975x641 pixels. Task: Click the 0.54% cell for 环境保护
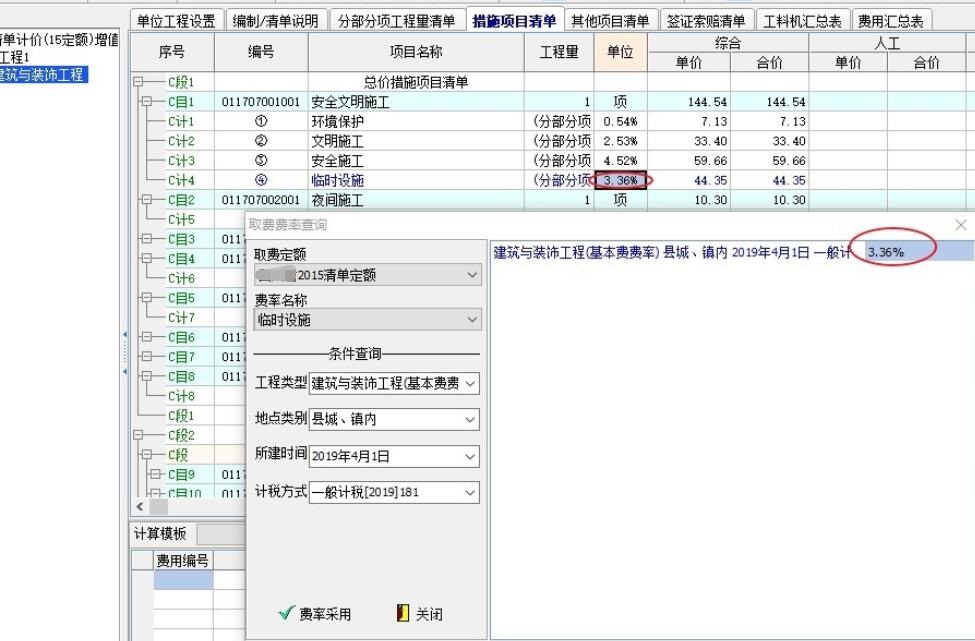coord(621,121)
